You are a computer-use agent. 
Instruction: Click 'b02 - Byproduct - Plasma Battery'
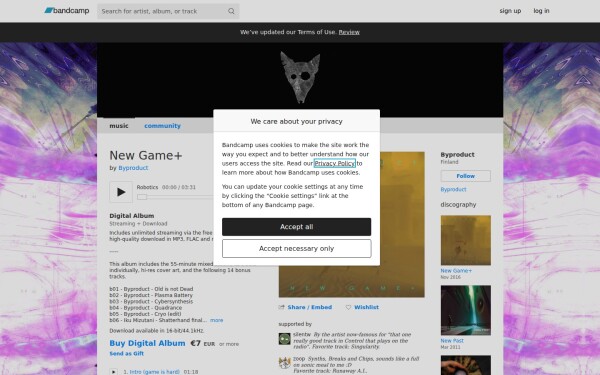coord(151,295)
